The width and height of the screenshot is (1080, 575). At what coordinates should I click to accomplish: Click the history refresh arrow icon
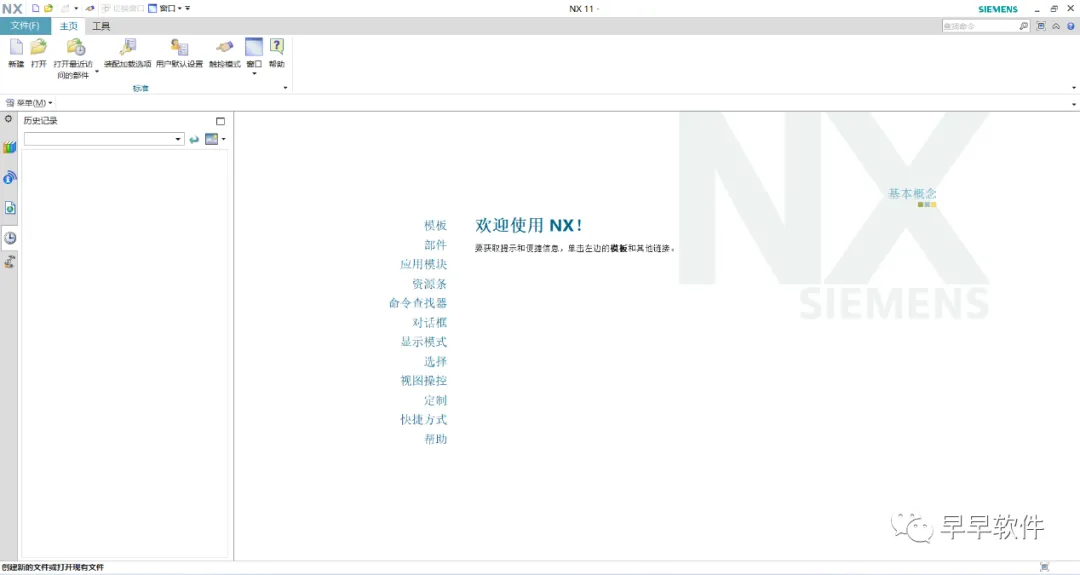[x=194, y=140]
